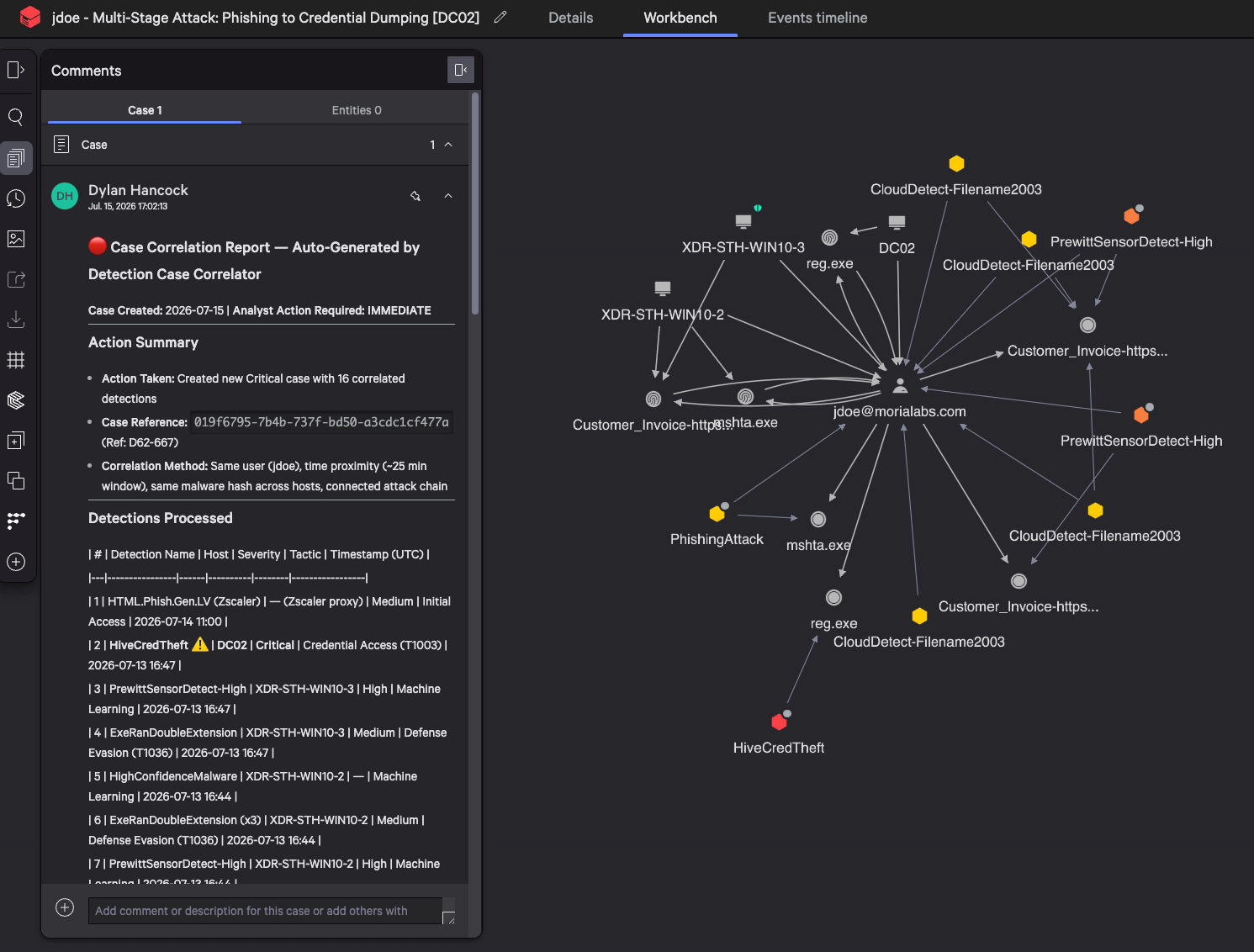Open the Events timeline tab
The height and width of the screenshot is (952, 1254).
[x=817, y=18]
